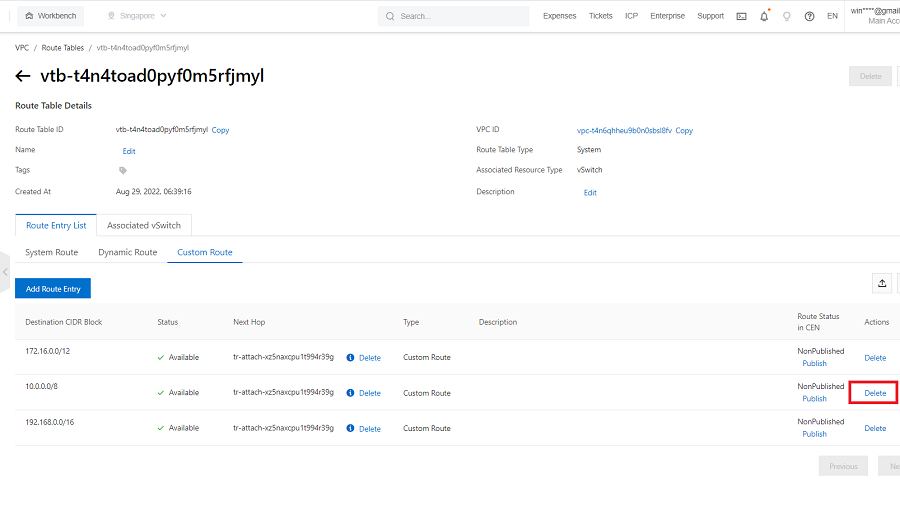This screenshot has width=900, height=506.
Task: Delete the 10.0.0.0/8 route in Actions
Action: point(874,393)
